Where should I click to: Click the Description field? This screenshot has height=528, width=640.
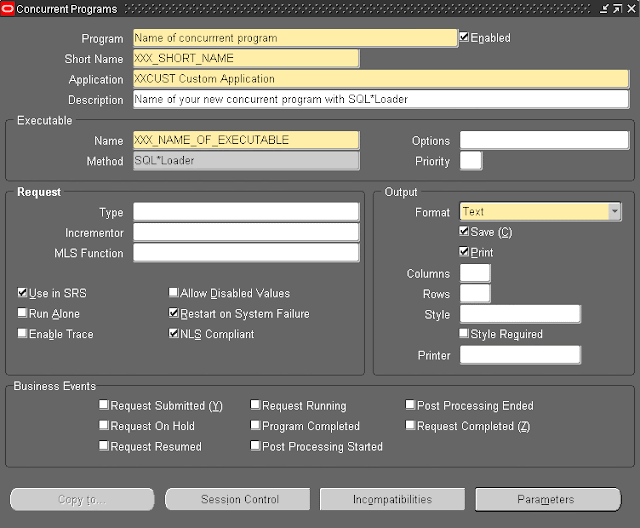click(x=381, y=99)
